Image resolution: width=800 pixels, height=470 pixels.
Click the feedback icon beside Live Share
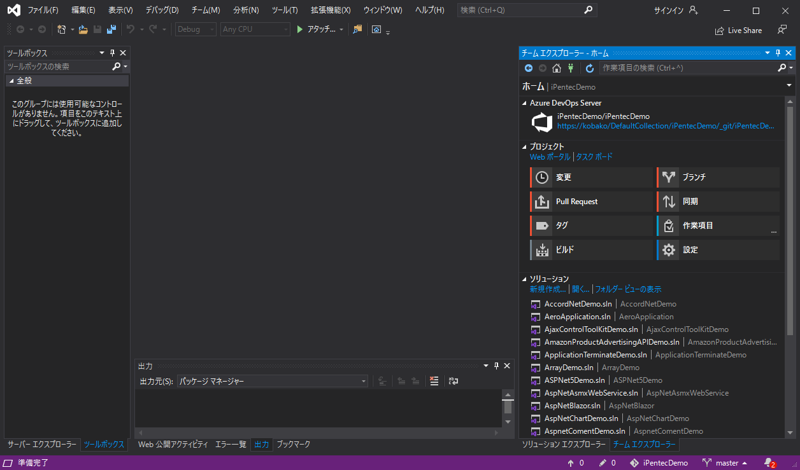pos(782,30)
